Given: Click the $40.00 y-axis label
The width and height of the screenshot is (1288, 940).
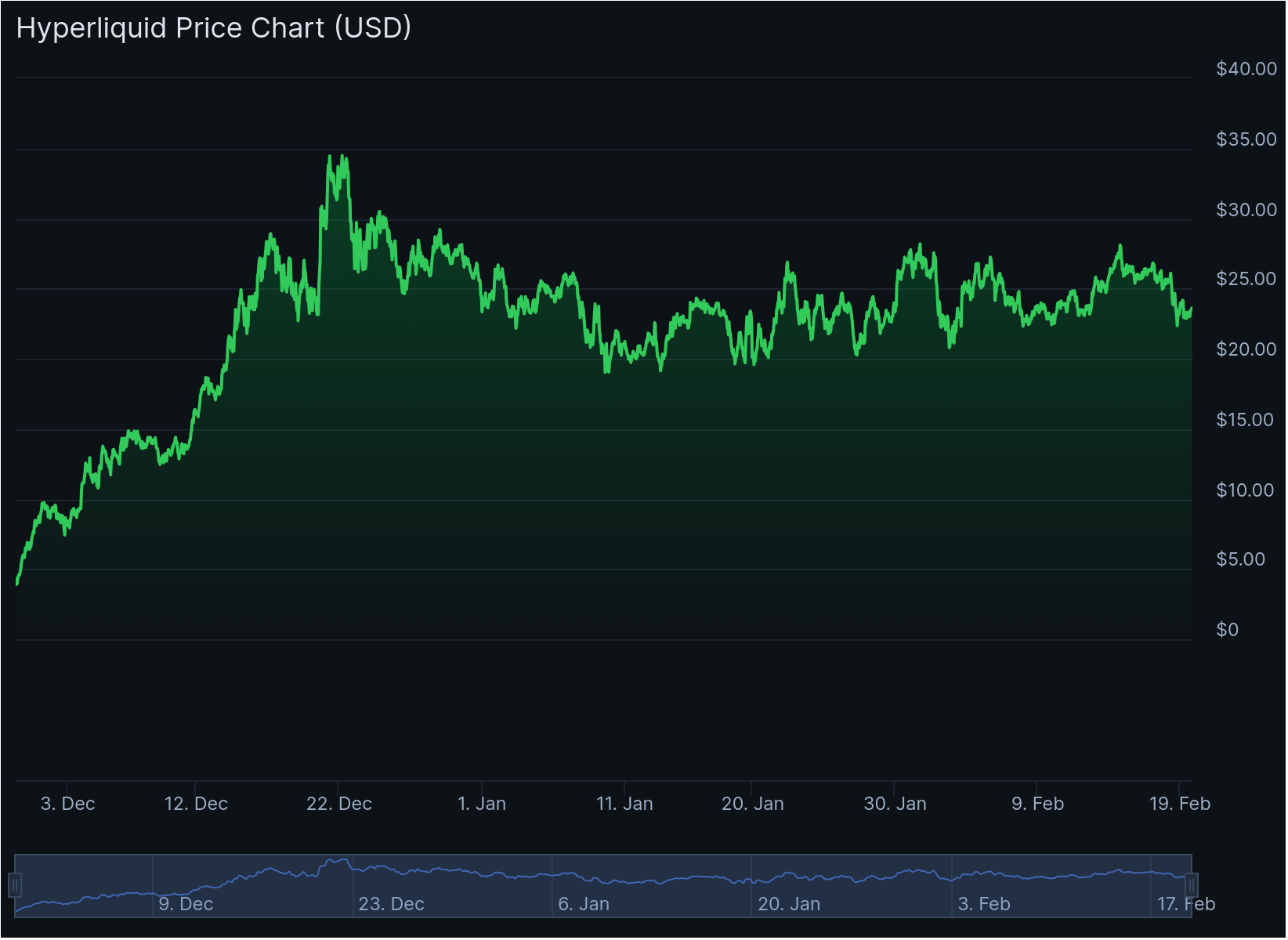Looking at the screenshot, I should (1246, 69).
